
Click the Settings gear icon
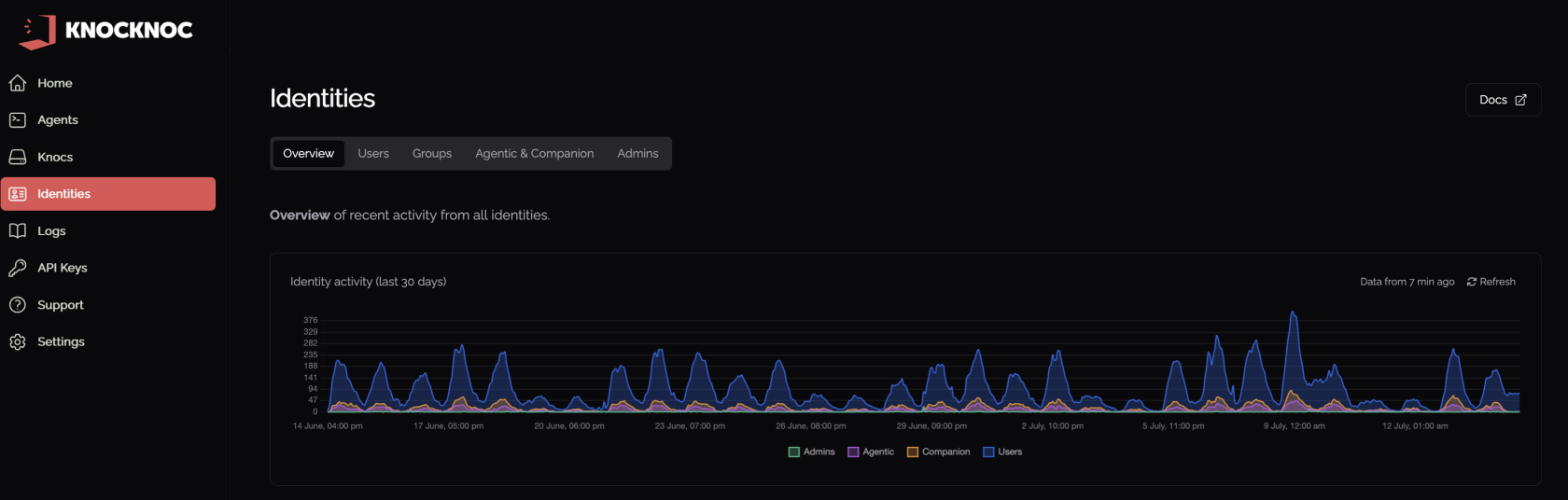tap(18, 341)
